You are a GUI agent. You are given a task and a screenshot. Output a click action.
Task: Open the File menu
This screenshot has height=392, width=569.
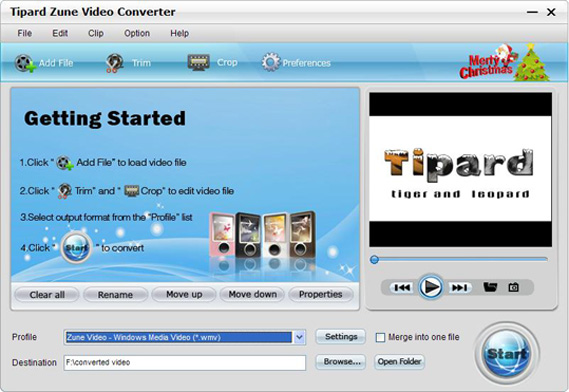click(25, 33)
